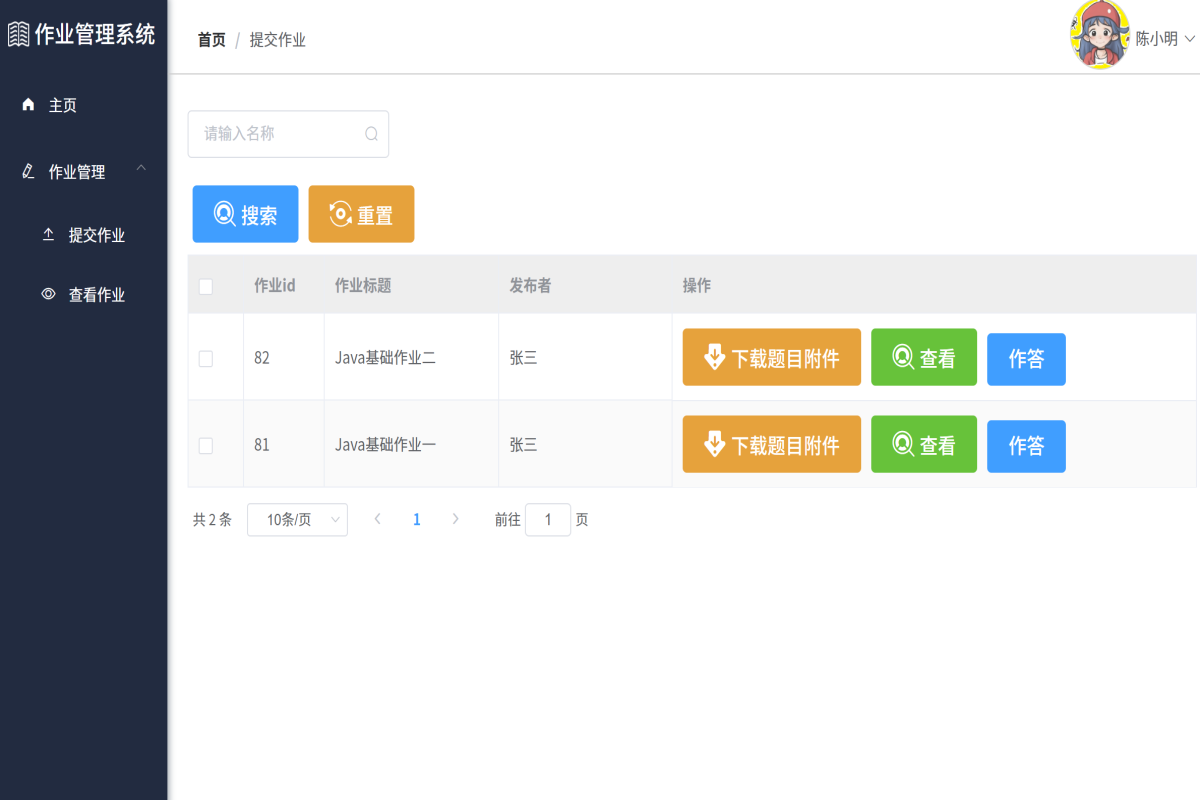Image resolution: width=1200 pixels, height=800 pixels.
Task: Select 查看作业 in the sidebar
Action: coord(97,294)
